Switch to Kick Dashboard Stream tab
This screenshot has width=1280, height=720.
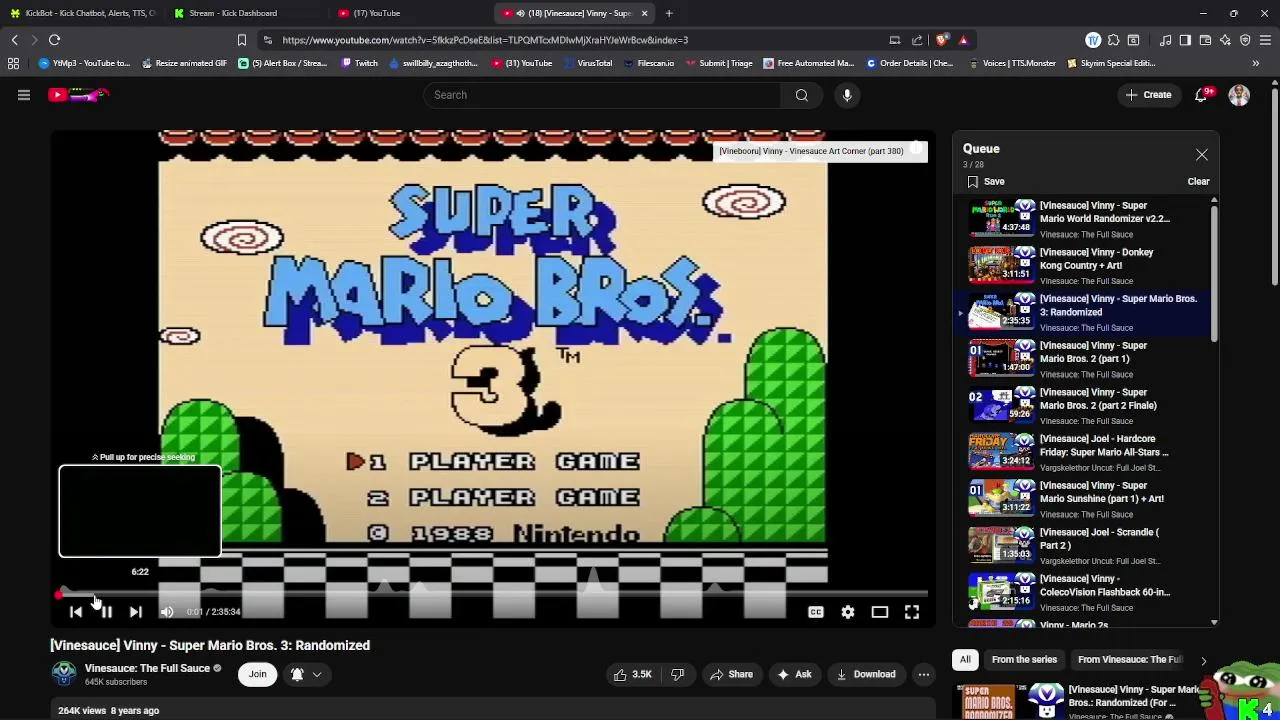coord(243,13)
